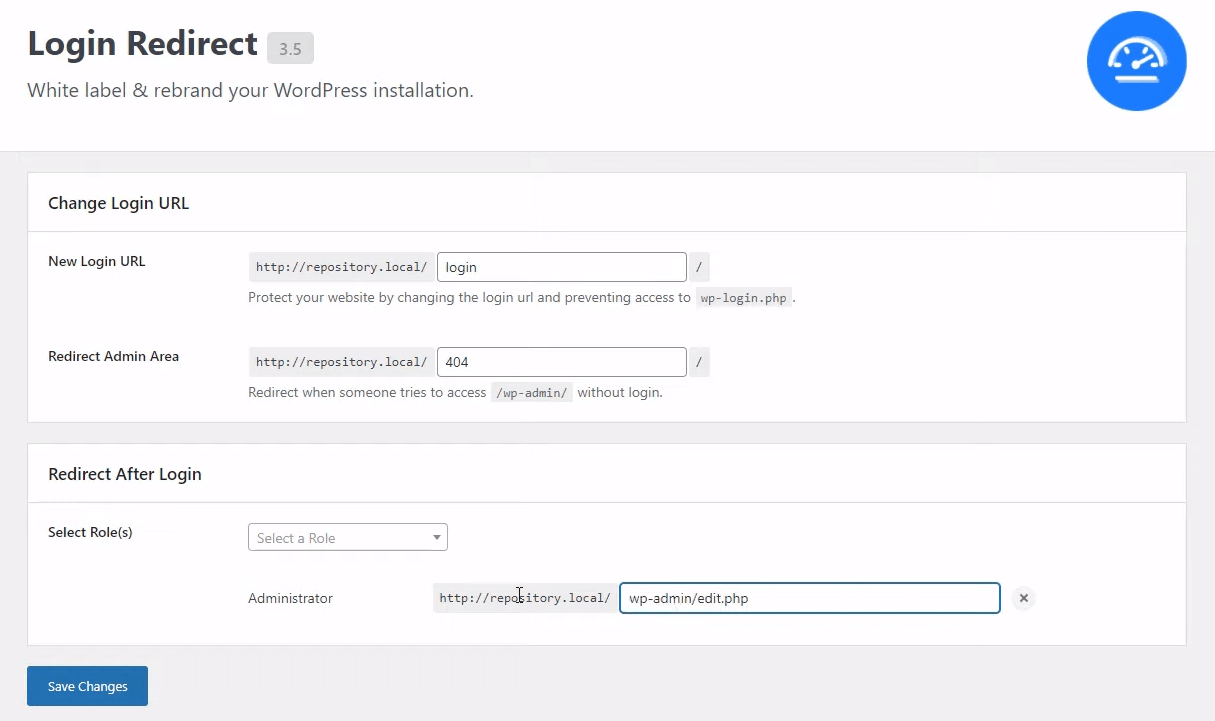1215x721 pixels.
Task: Click the Login Redirect page title
Action: point(142,44)
